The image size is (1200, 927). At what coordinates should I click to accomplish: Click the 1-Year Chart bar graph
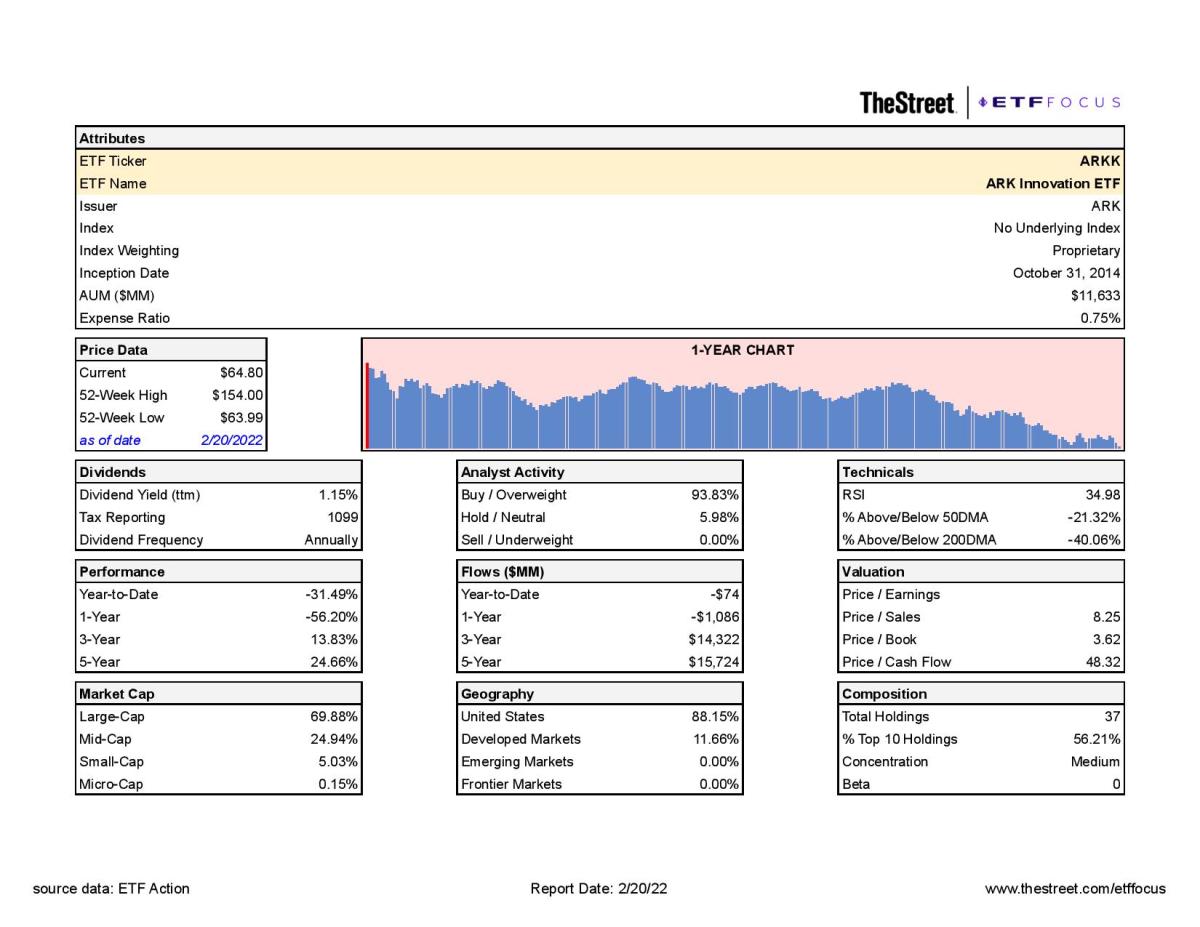[x=743, y=405]
